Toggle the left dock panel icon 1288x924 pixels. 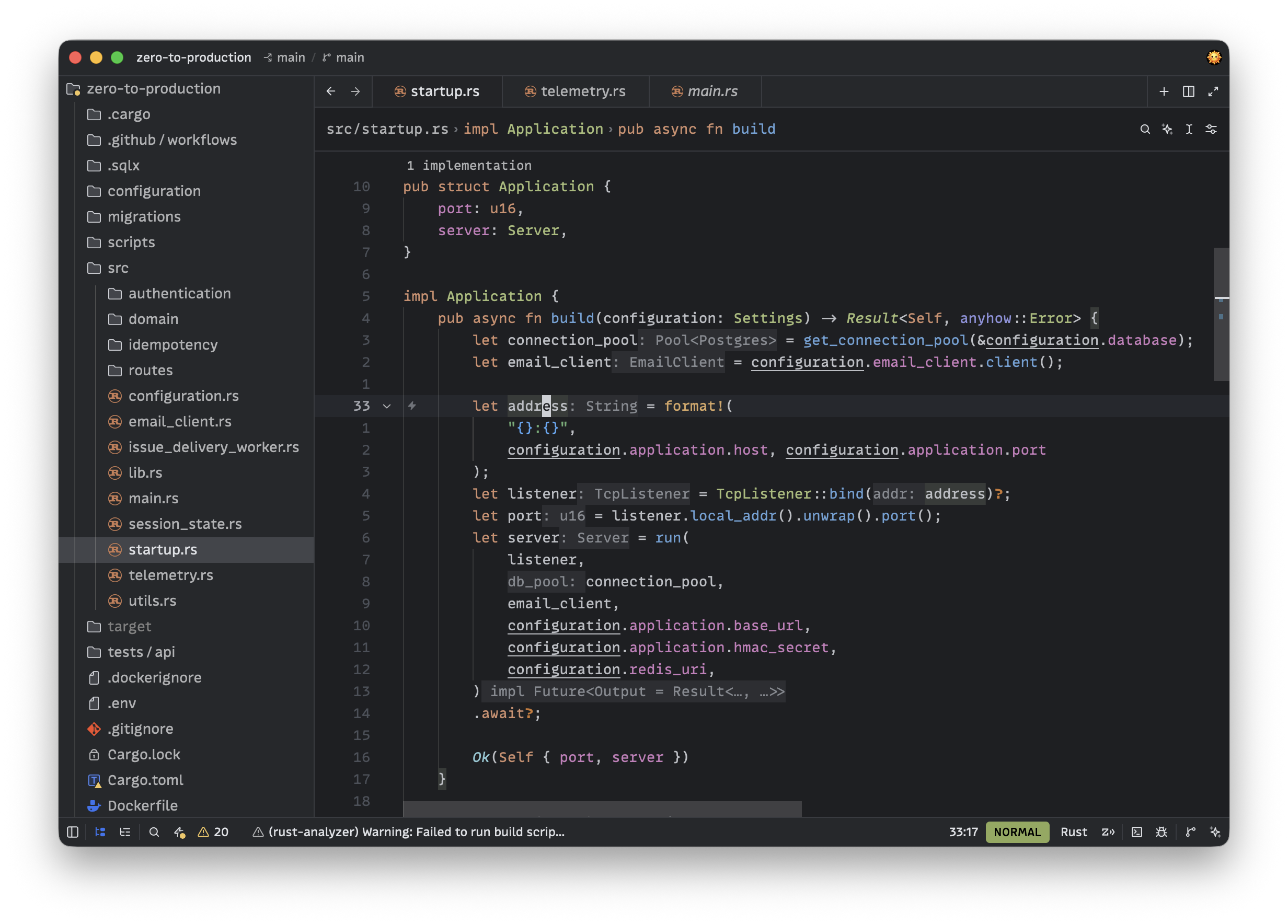click(73, 832)
